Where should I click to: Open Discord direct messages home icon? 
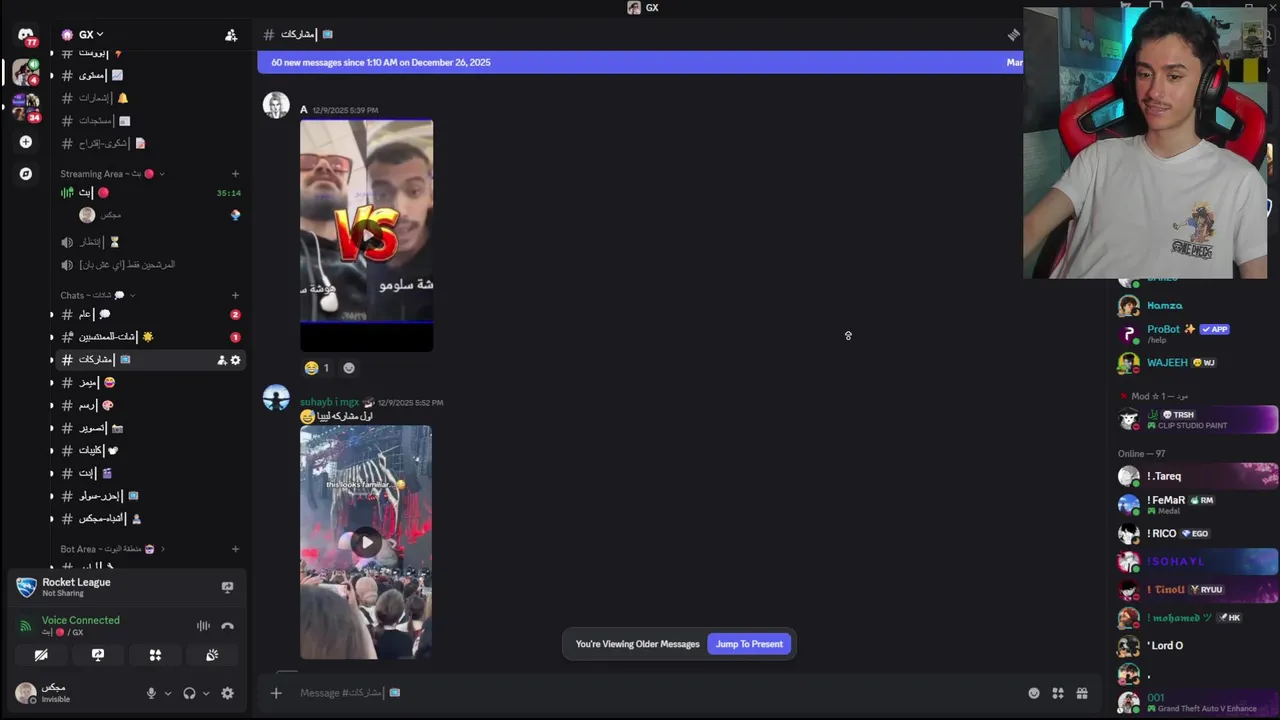tap(26, 35)
